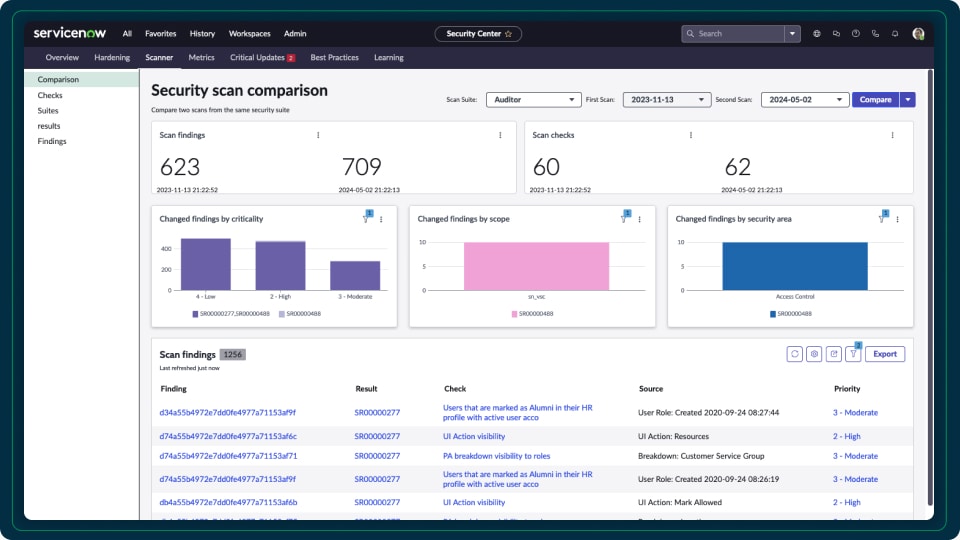This screenshot has height=540, width=960.
Task: Refresh the Scan findings list
Action: point(795,354)
